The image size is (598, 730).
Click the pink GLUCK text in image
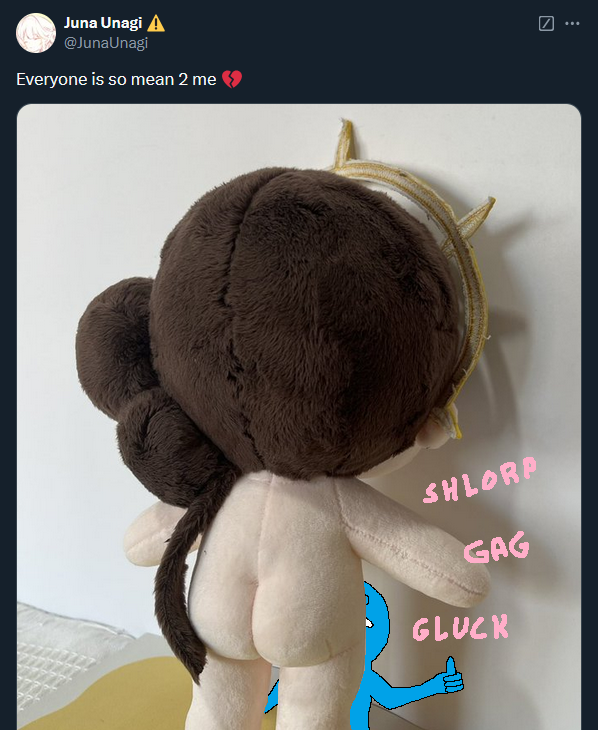click(461, 628)
